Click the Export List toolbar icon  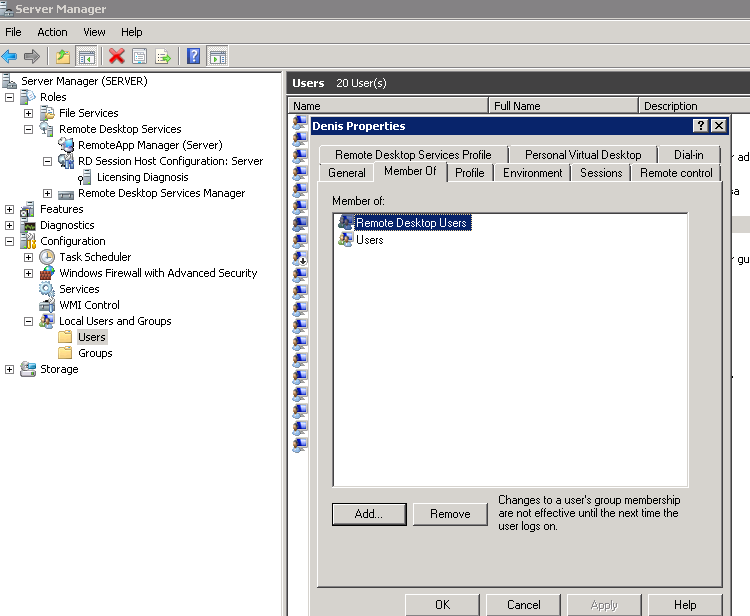163,56
